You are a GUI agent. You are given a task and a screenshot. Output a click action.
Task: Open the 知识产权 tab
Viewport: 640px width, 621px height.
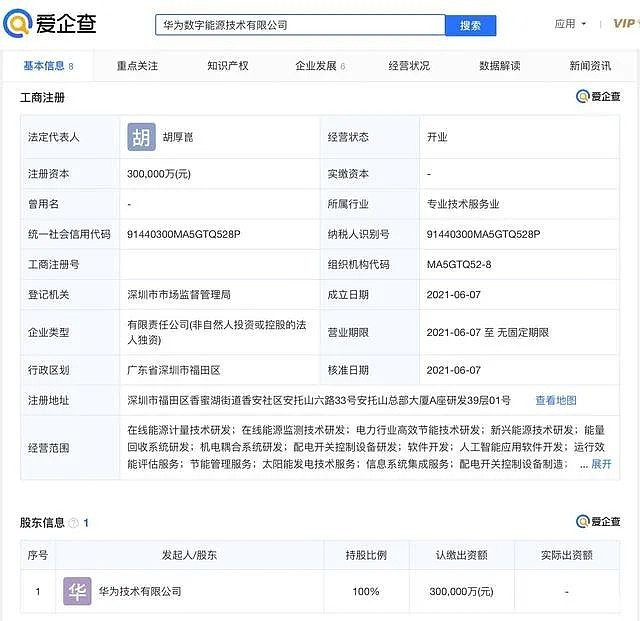(227, 66)
